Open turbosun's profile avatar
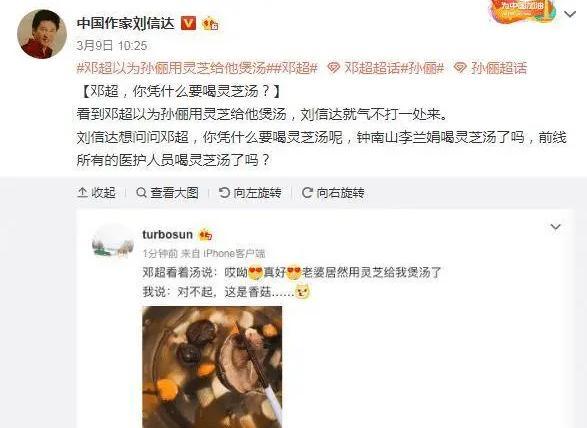This screenshot has height=428, width=587. click(113, 244)
